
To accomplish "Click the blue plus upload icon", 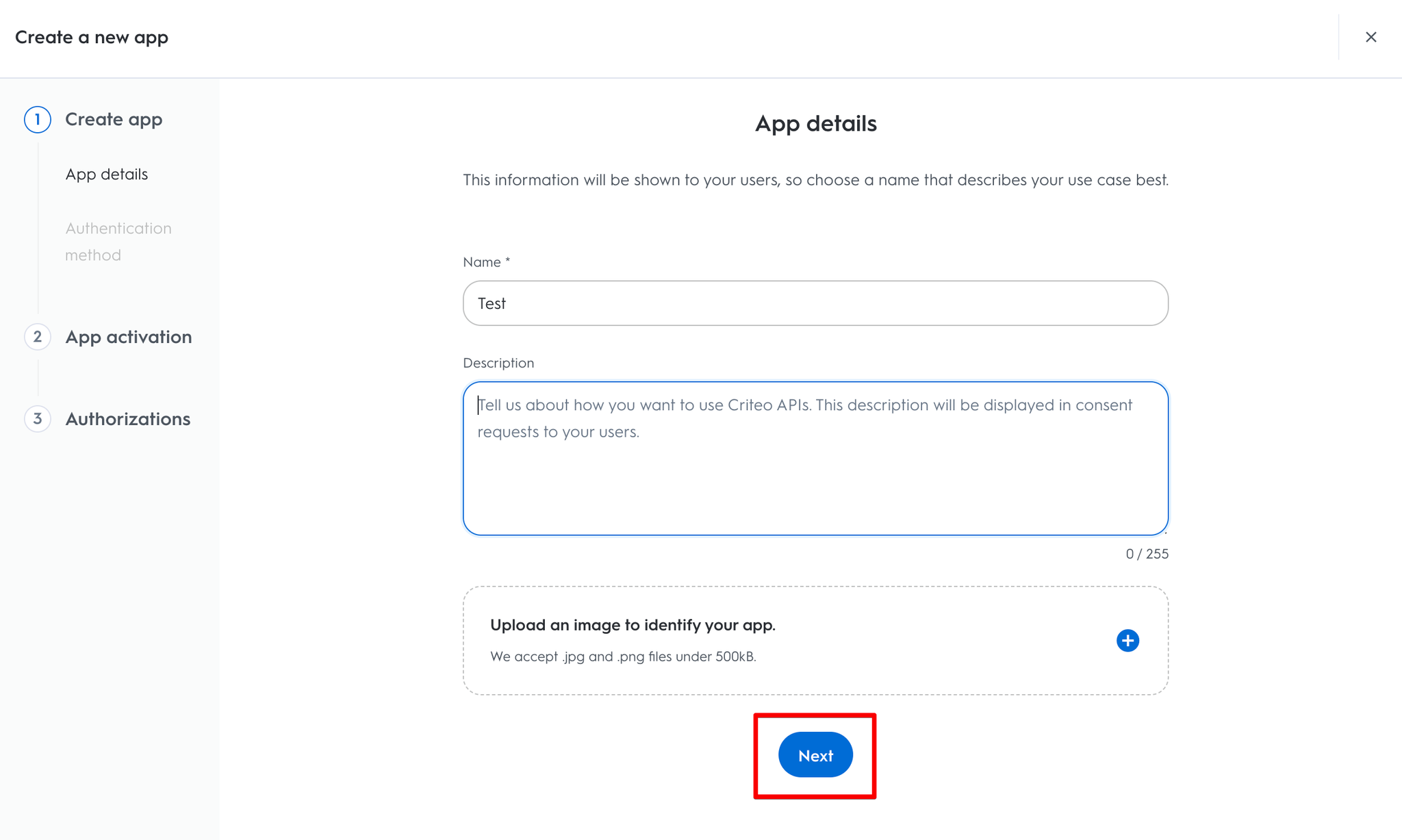I will (1127, 641).
